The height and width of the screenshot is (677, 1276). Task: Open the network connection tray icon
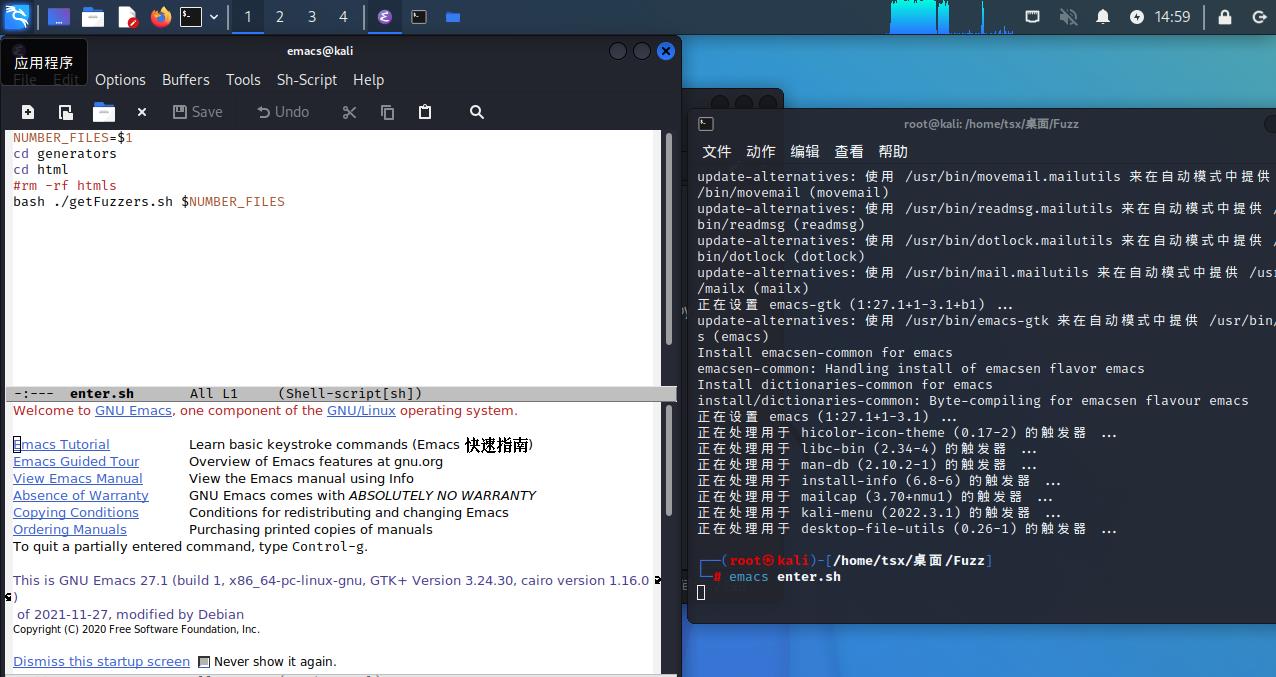[1033, 17]
